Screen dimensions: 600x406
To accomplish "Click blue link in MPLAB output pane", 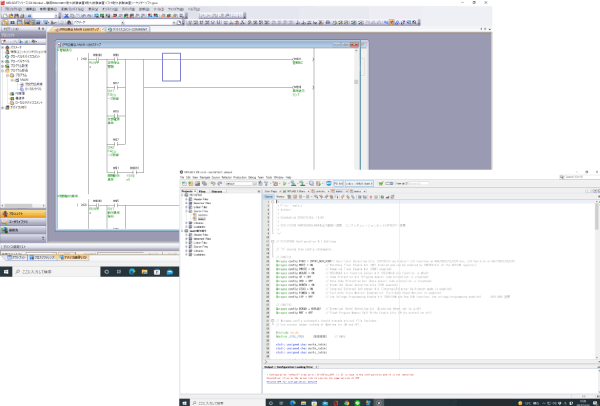I will pos(292,382).
